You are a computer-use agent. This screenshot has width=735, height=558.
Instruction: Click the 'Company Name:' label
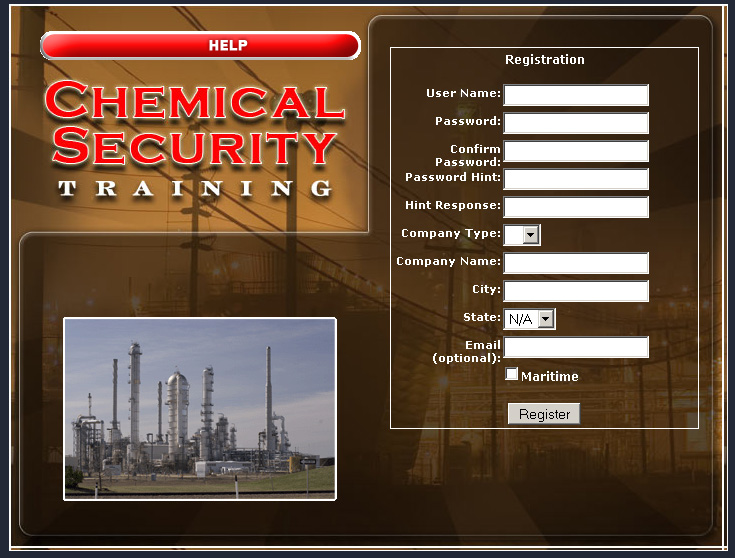(x=449, y=261)
